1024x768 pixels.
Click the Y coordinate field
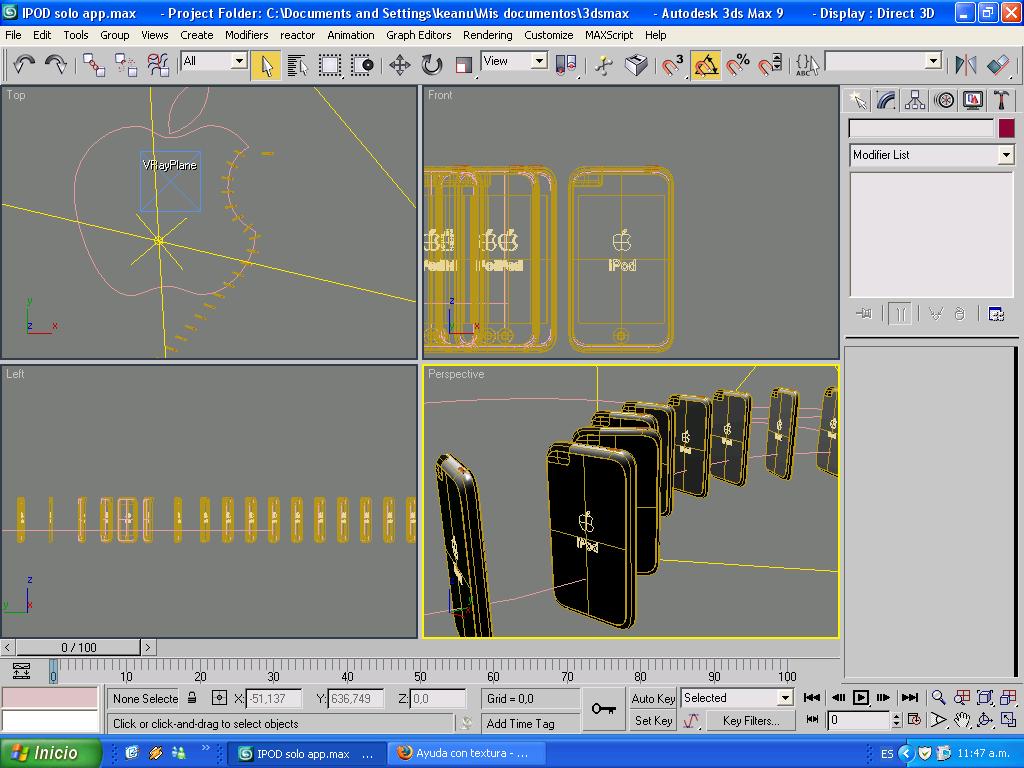(356, 699)
